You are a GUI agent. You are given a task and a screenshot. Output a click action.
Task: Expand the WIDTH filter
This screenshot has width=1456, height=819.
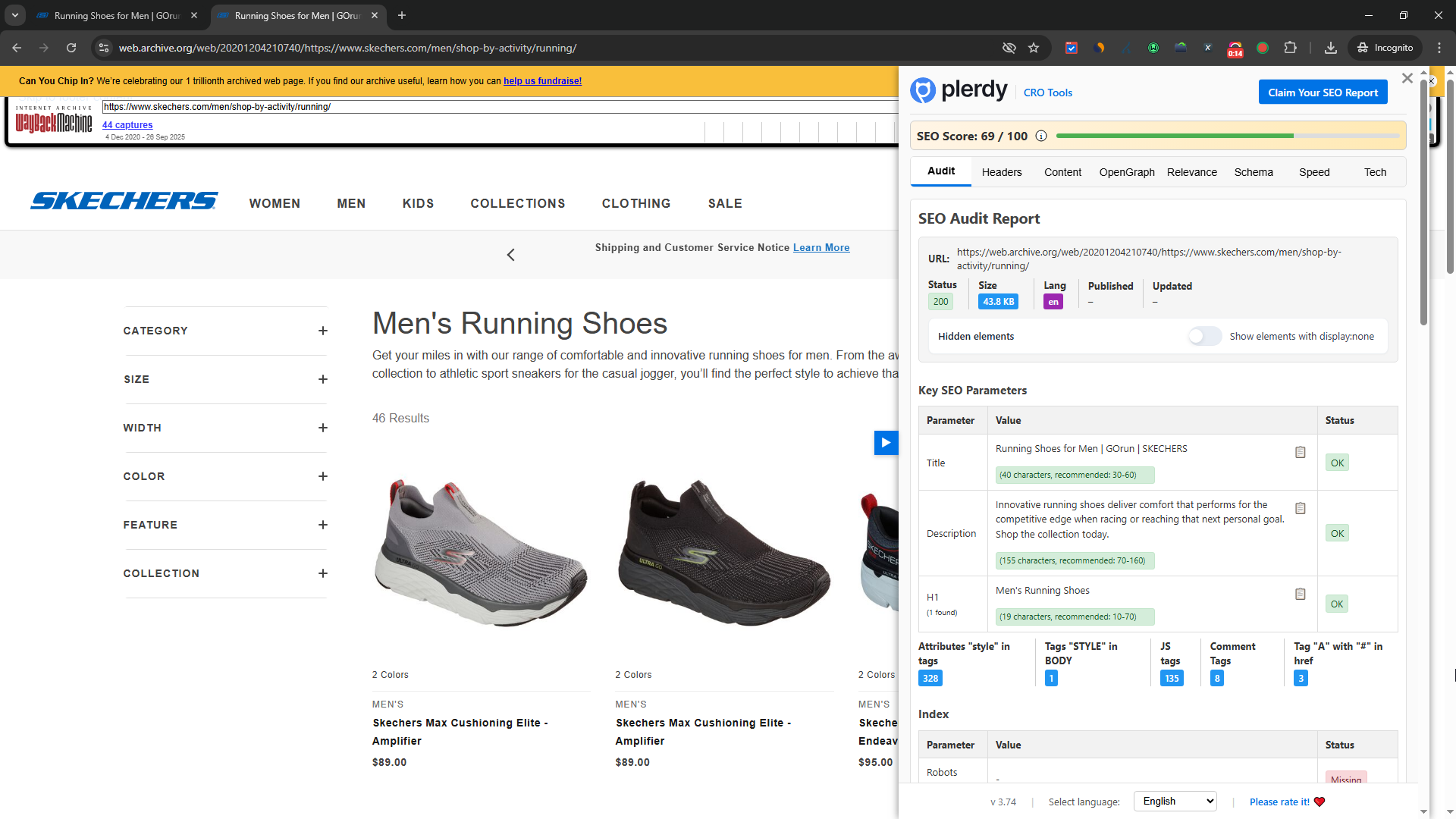[x=323, y=428]
